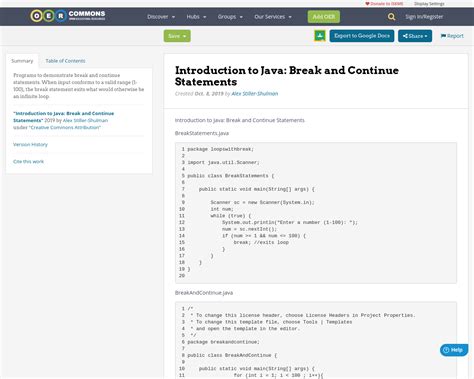Open the search magnifier icon
The width and height of the screenshot is (474, 379).
[391, 17]
